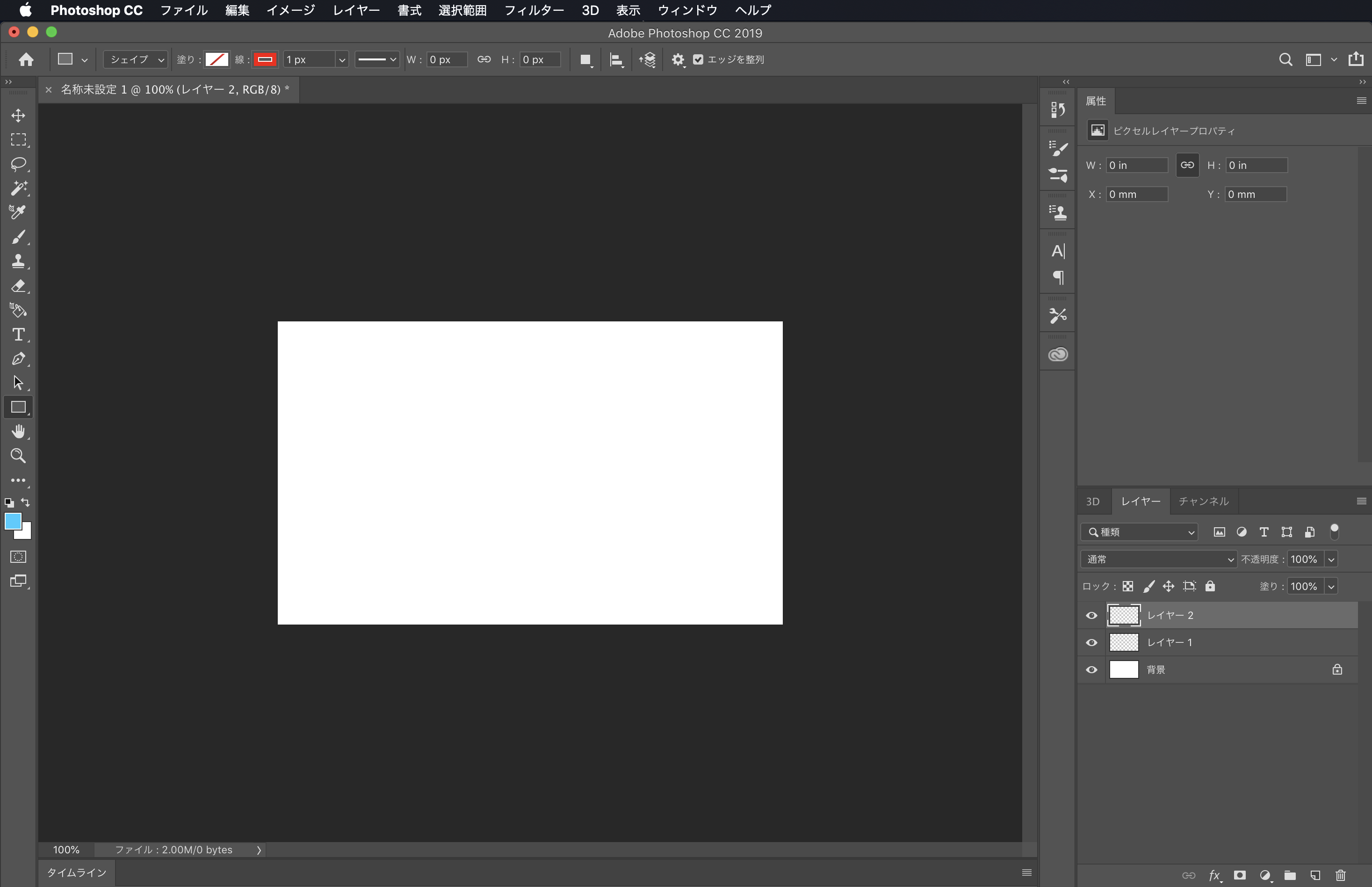
Task: Select the Rectangular Marquee tool
Action: (x=18, y=139)
